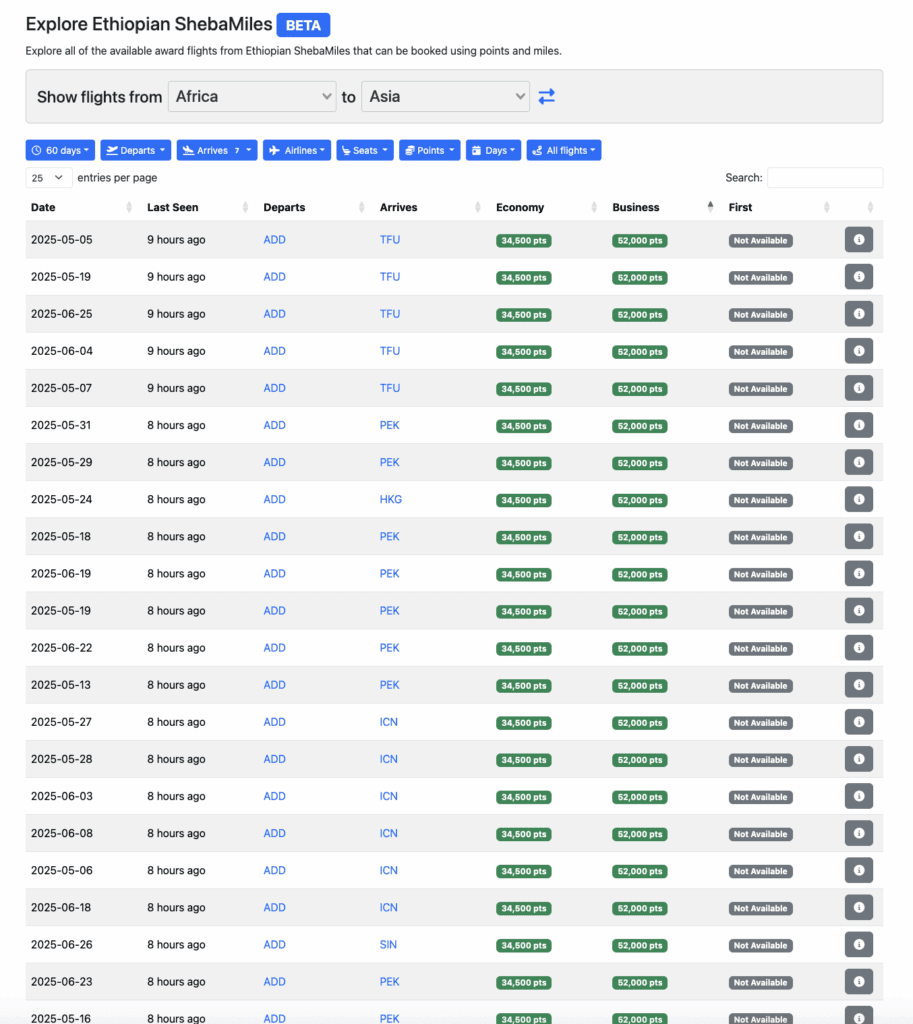913x1024 pixels.
Task: Open info icon for 2025-05-05 TFU flight
Action: (x=858, y=240)
